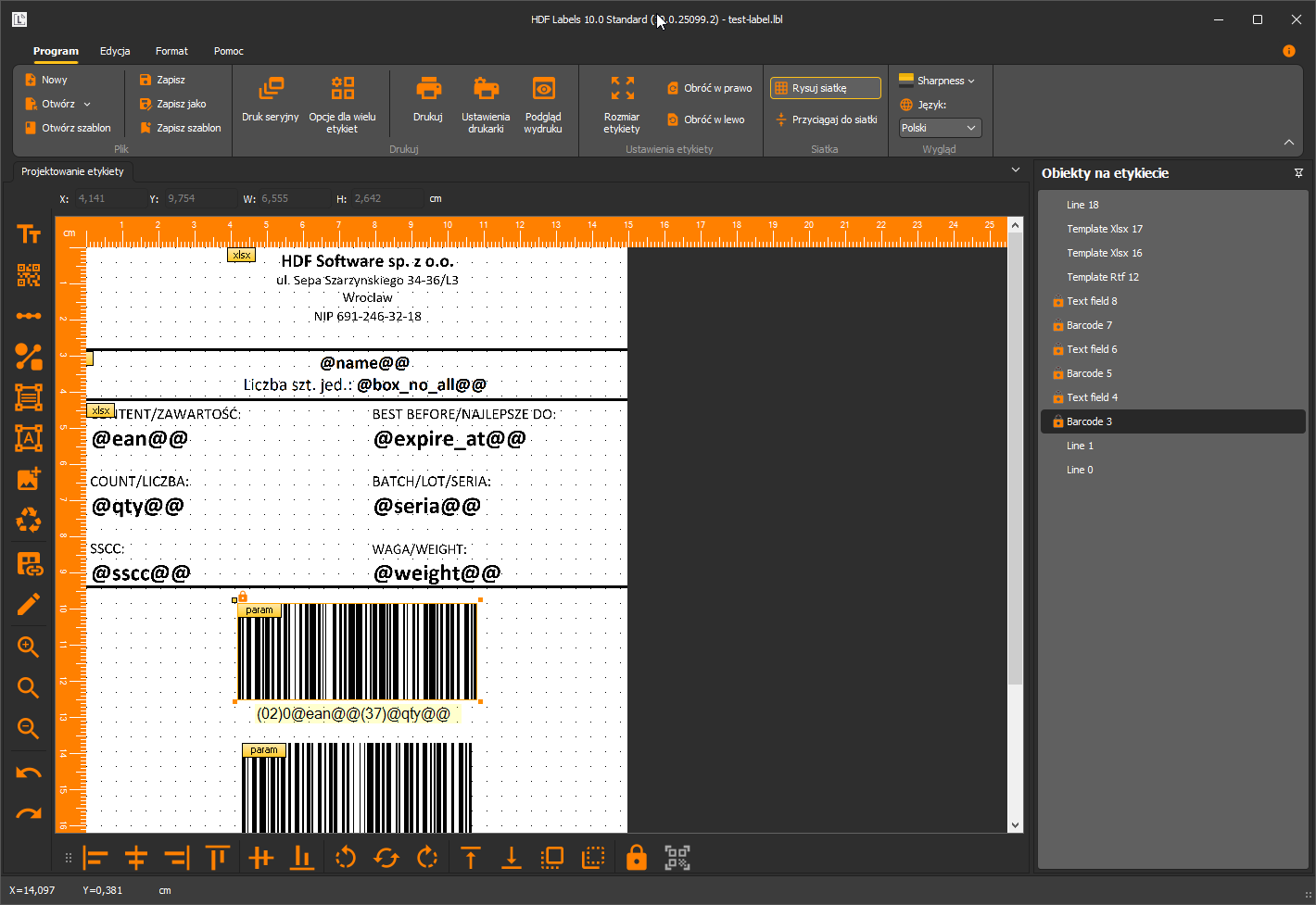Align objects to the bottom
Screen dimensions: 1316x905
[x=302, y=858]
